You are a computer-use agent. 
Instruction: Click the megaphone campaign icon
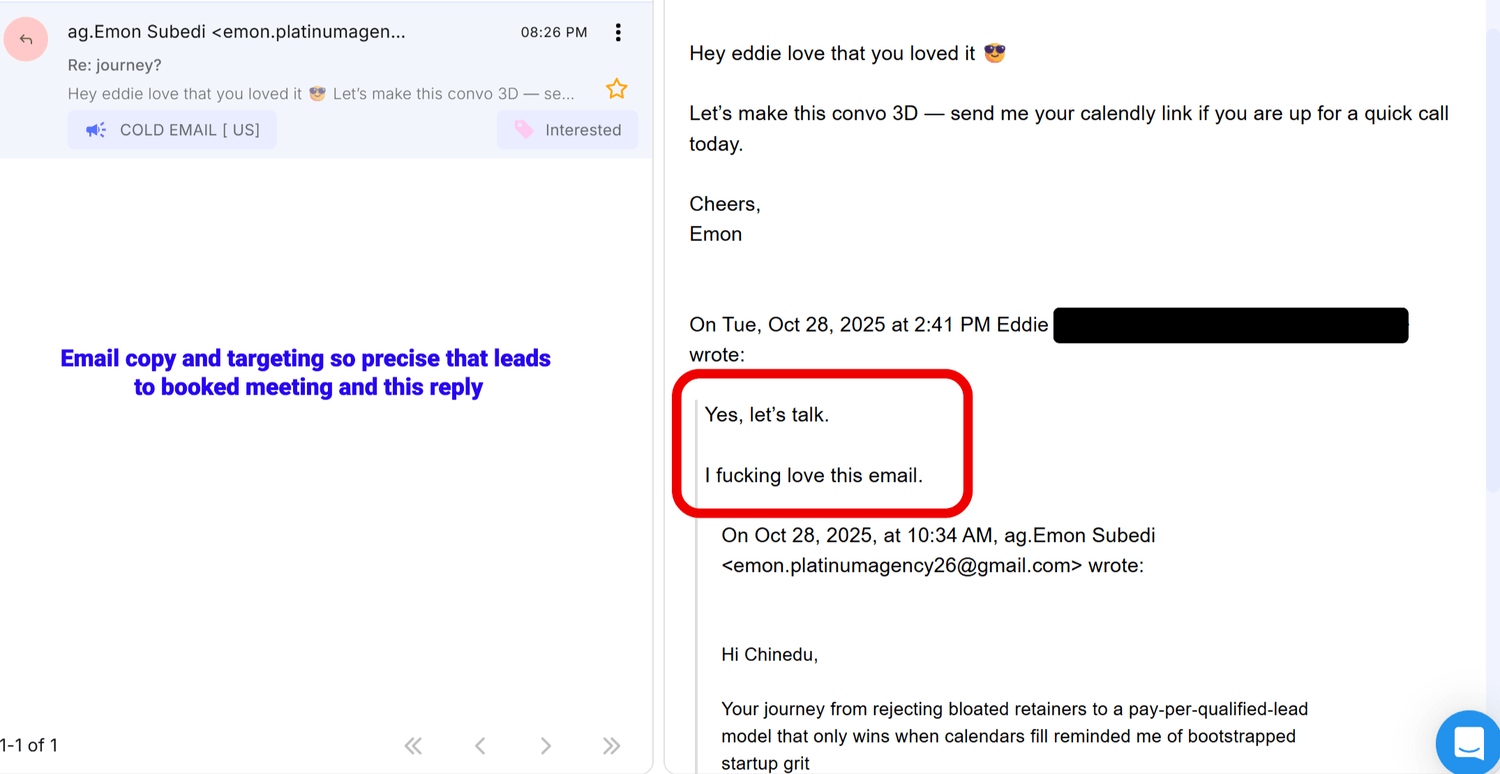tap(96, 130)
